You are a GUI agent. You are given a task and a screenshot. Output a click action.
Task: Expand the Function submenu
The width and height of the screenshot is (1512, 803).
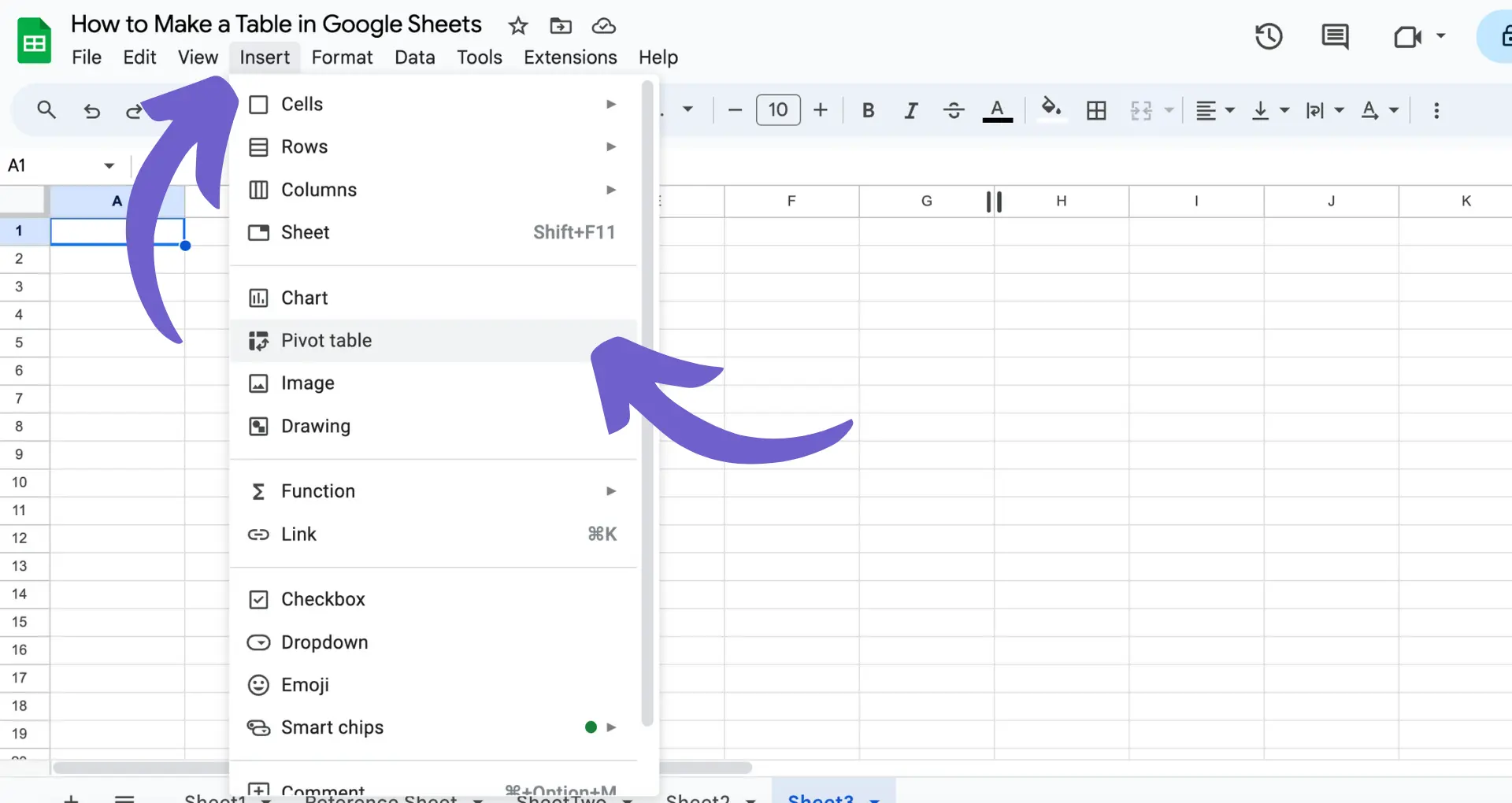[x=433, y=491]
